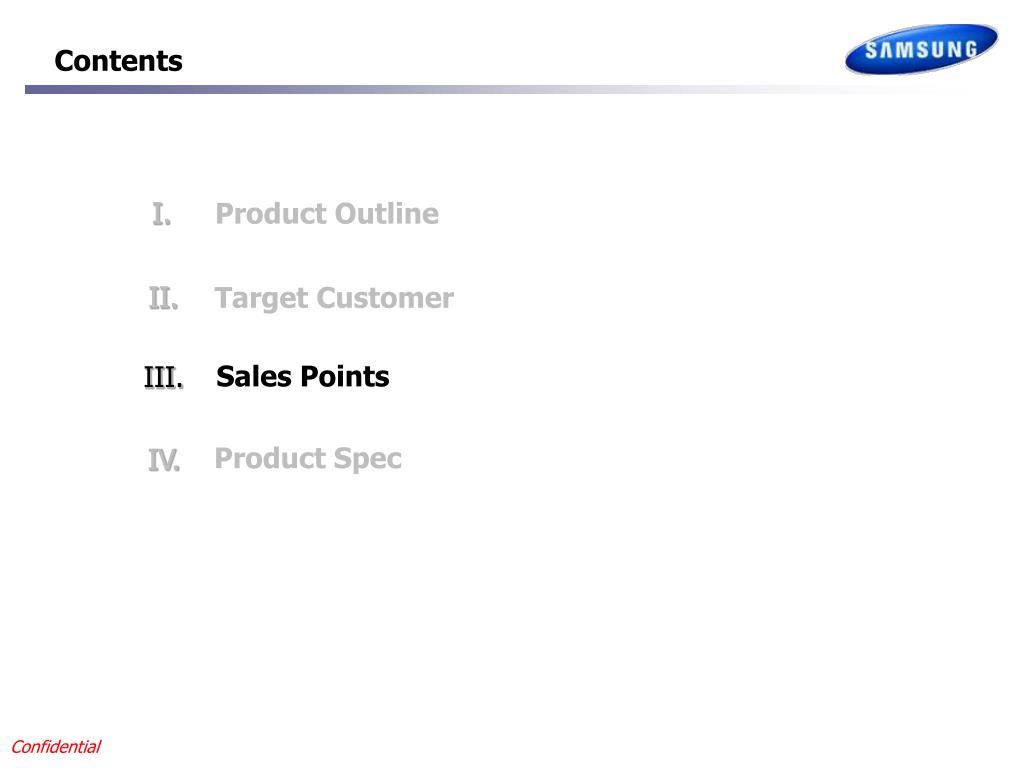Click the word Product in Product Outline
This screenshot has height=768, width=1024.
(x=272, y=214)
